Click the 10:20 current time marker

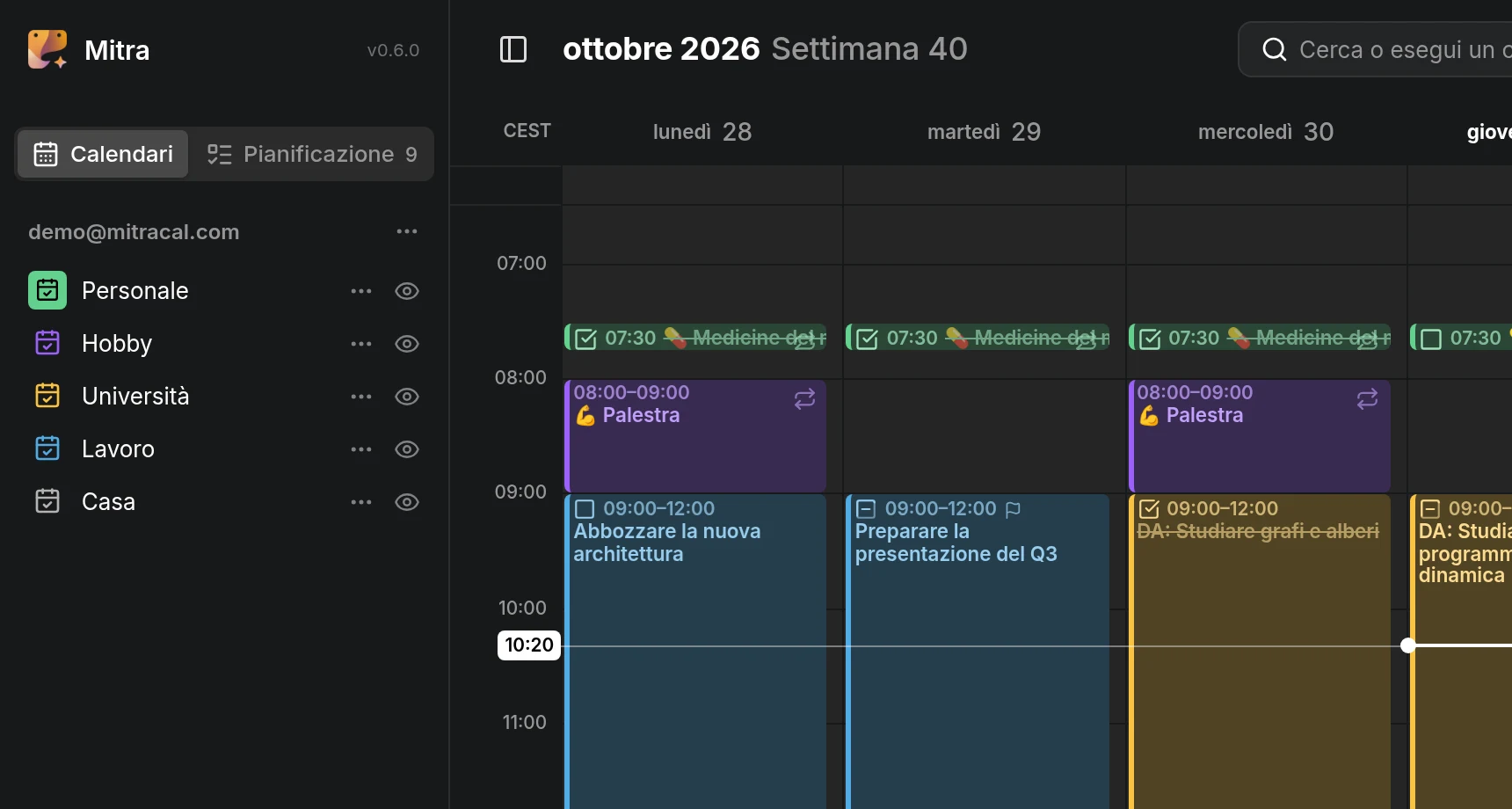(x=529, y=645)
